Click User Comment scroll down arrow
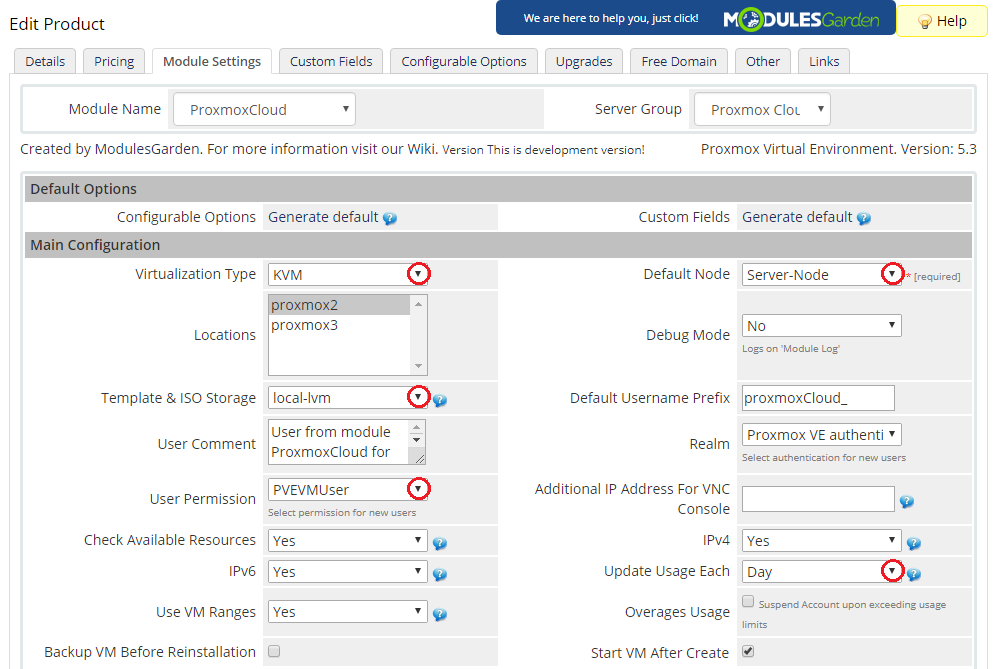Screen dimensions: 998x669 416,440
